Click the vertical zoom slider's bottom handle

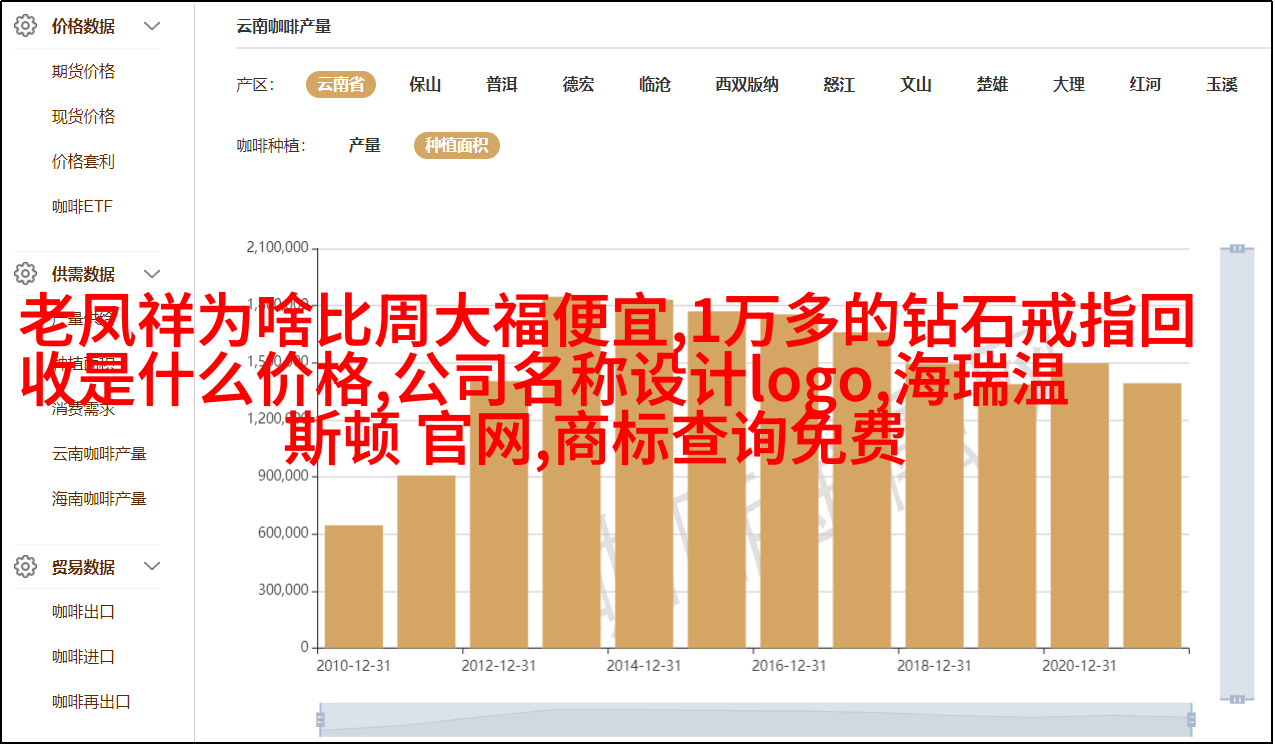tap(1237, 699)
